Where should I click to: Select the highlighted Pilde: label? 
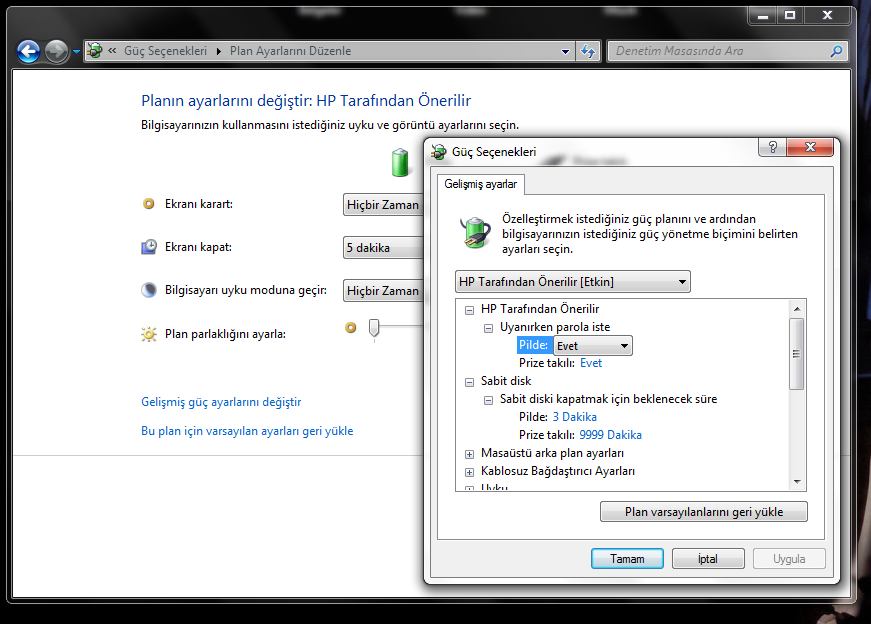point(533,345)
